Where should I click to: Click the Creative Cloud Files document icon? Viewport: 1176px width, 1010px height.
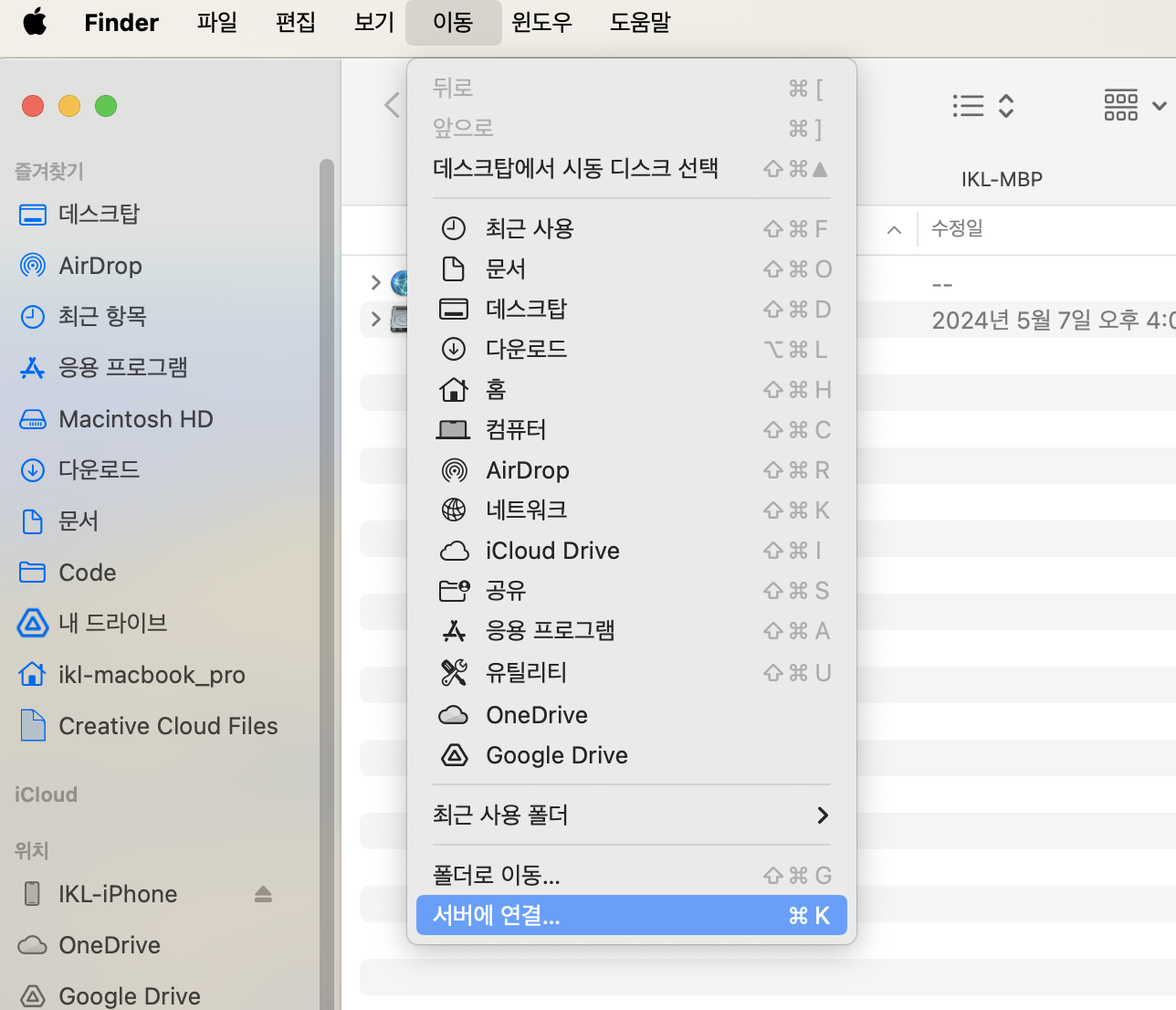(33, 726)
